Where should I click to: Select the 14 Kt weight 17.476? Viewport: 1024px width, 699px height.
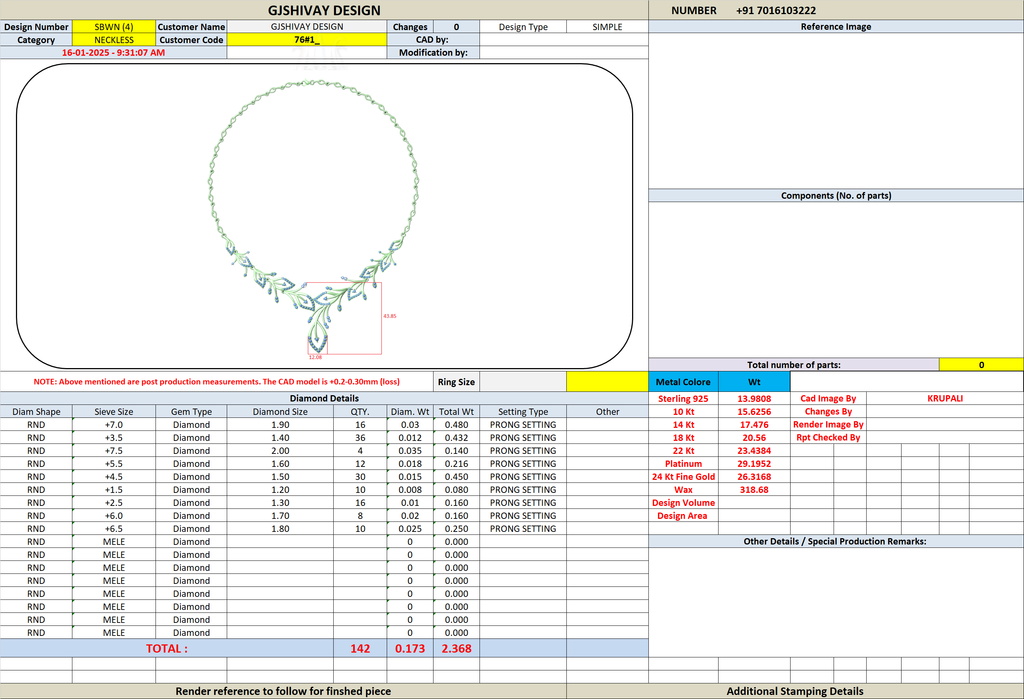tap(754, 425)
